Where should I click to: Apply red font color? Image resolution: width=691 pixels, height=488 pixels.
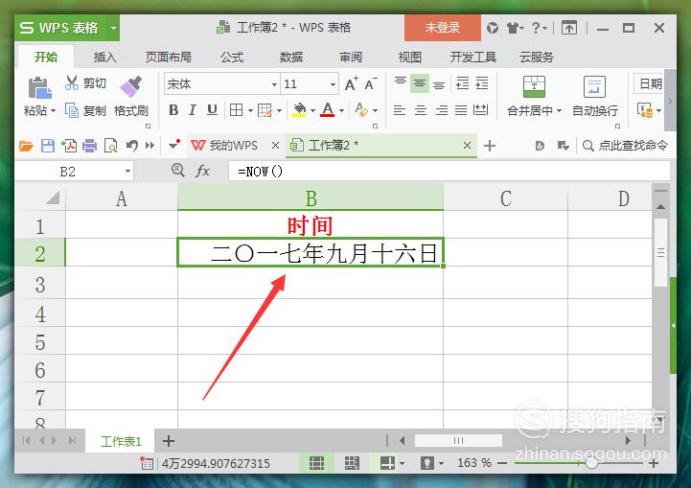327,110
